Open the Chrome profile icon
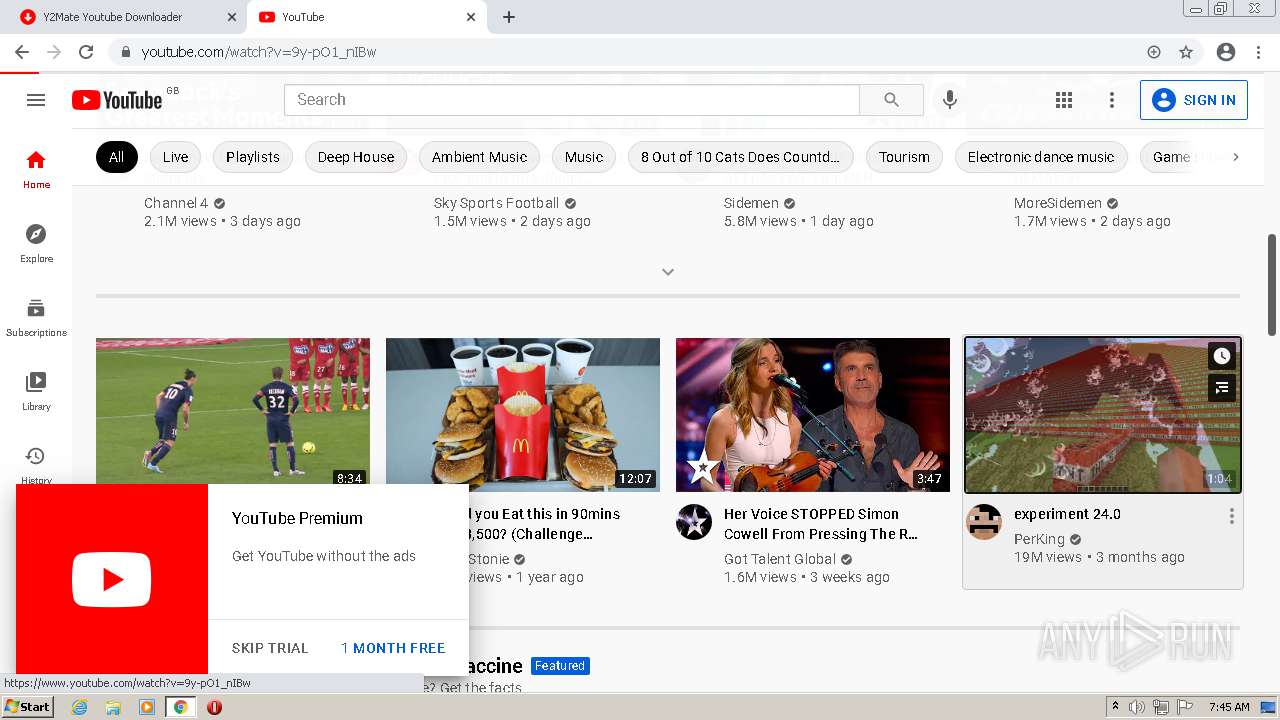Image resolution: width=1280 pixels, height=720 pixels. (1226, 52)
